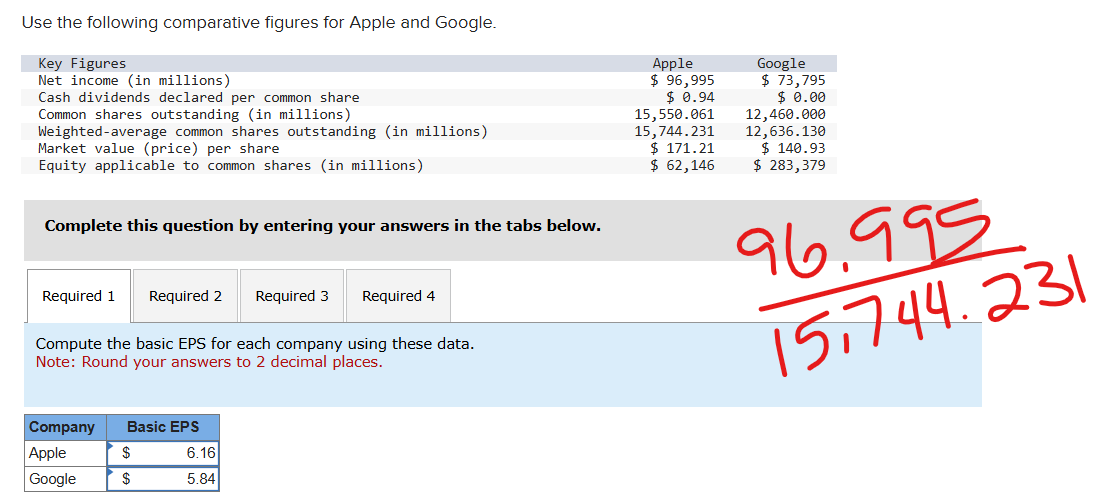Click the red rounding note text
This screenshot has width=1106, height=500.
[209, 362]
